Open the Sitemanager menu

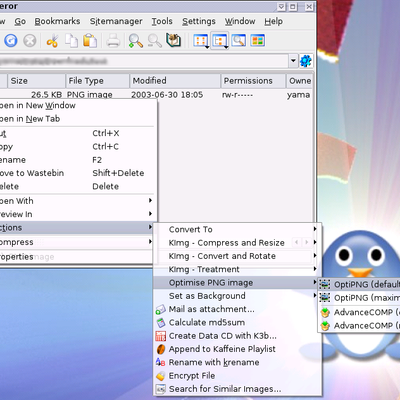coord(116,21)
